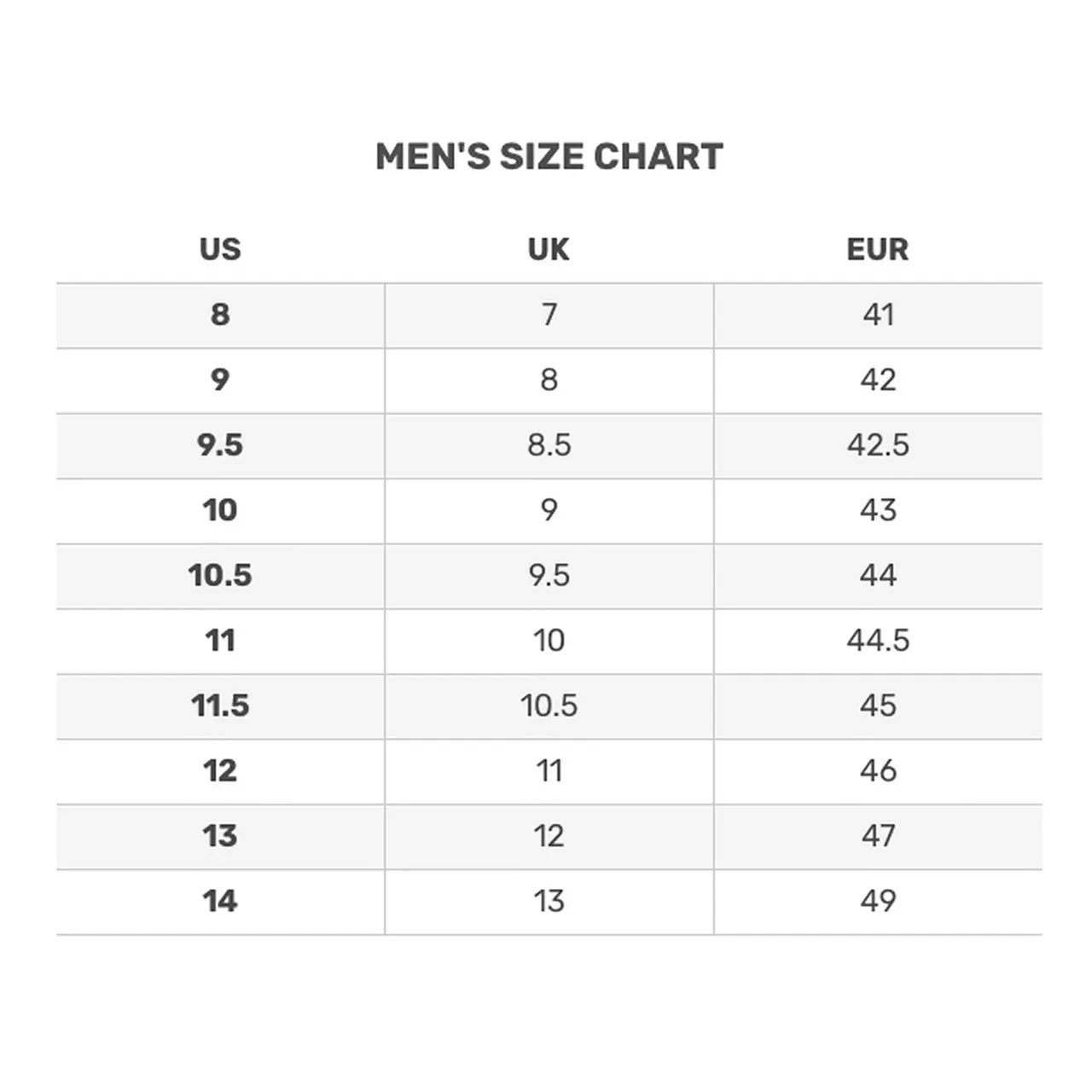The width and height of the screenshot is (1092, 1092).
Task: Click US size 14 cell
Action: click(221, 903)
